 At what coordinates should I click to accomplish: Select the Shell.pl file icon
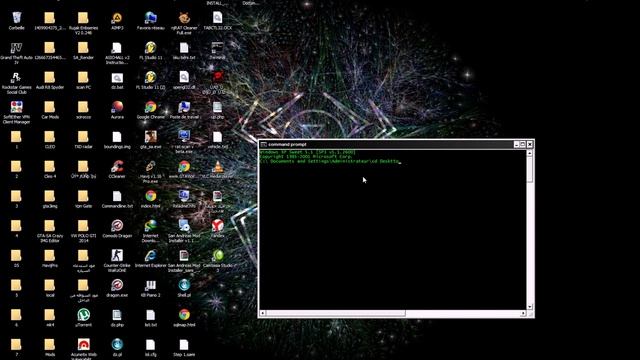click(x=184, y=286)
